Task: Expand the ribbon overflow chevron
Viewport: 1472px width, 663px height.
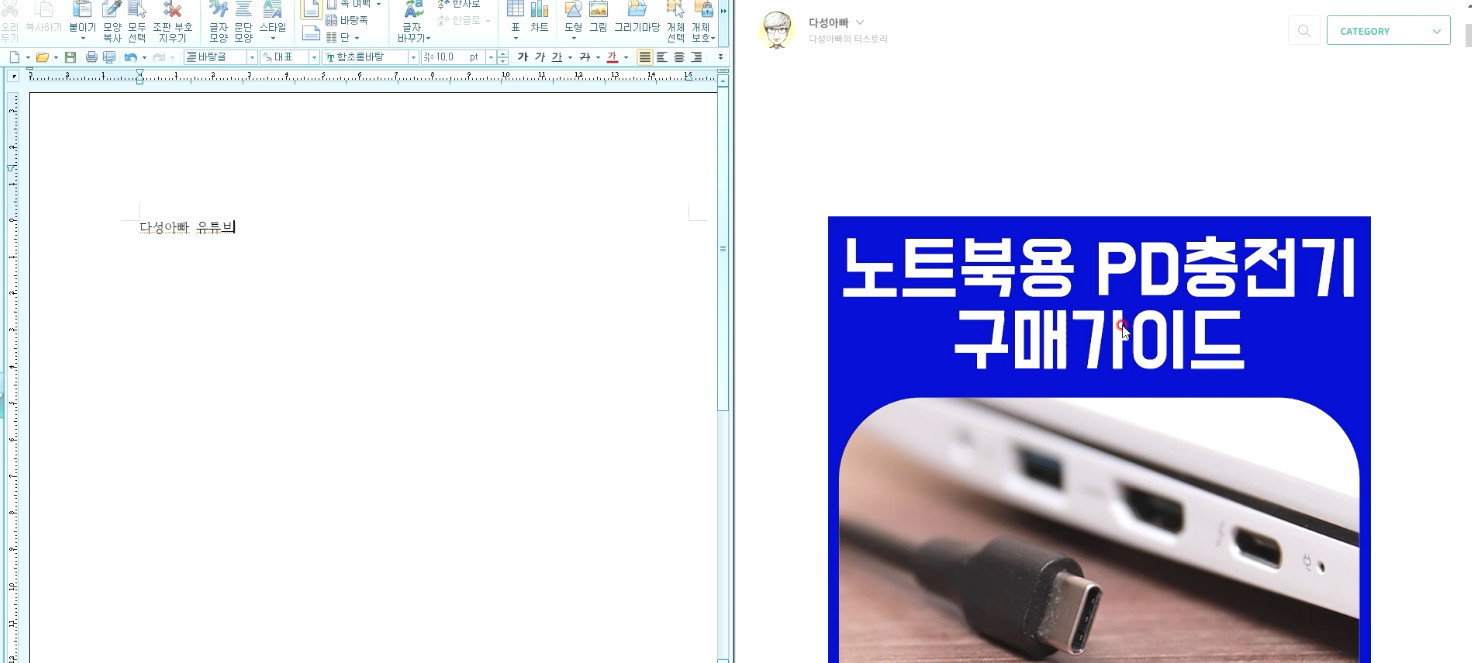Action: point(724,11)
